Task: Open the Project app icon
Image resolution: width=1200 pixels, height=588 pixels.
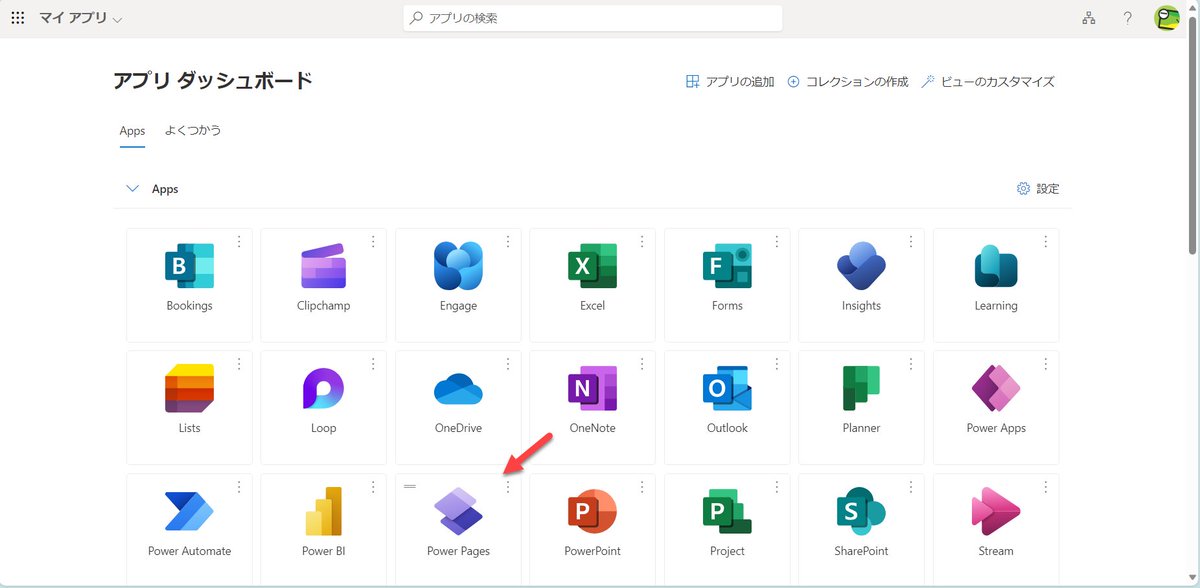Action: click(x=727, y=511)
